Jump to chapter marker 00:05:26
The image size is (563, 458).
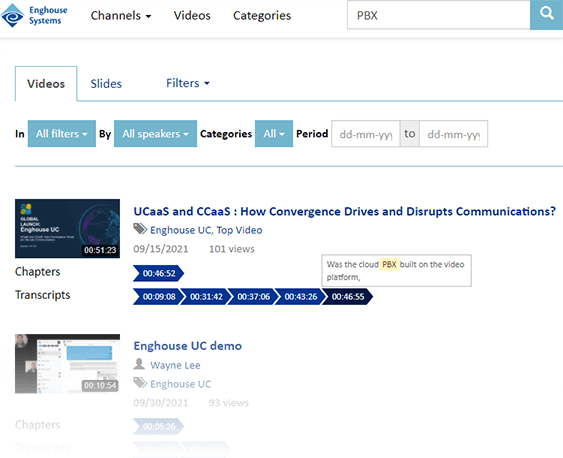point(158,426)
